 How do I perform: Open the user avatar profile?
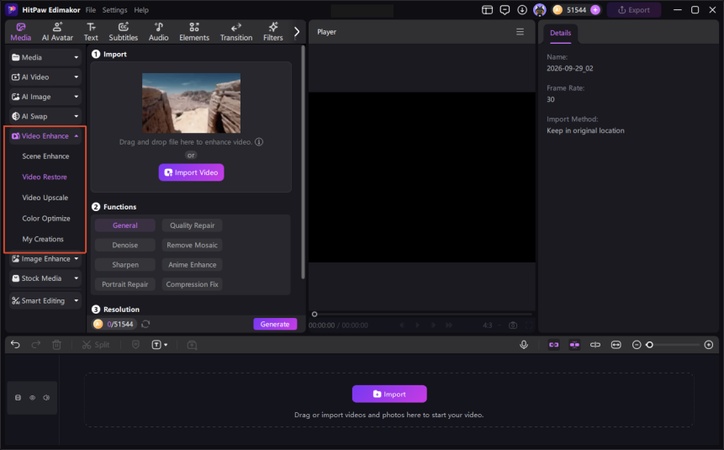tap(539, 10)
